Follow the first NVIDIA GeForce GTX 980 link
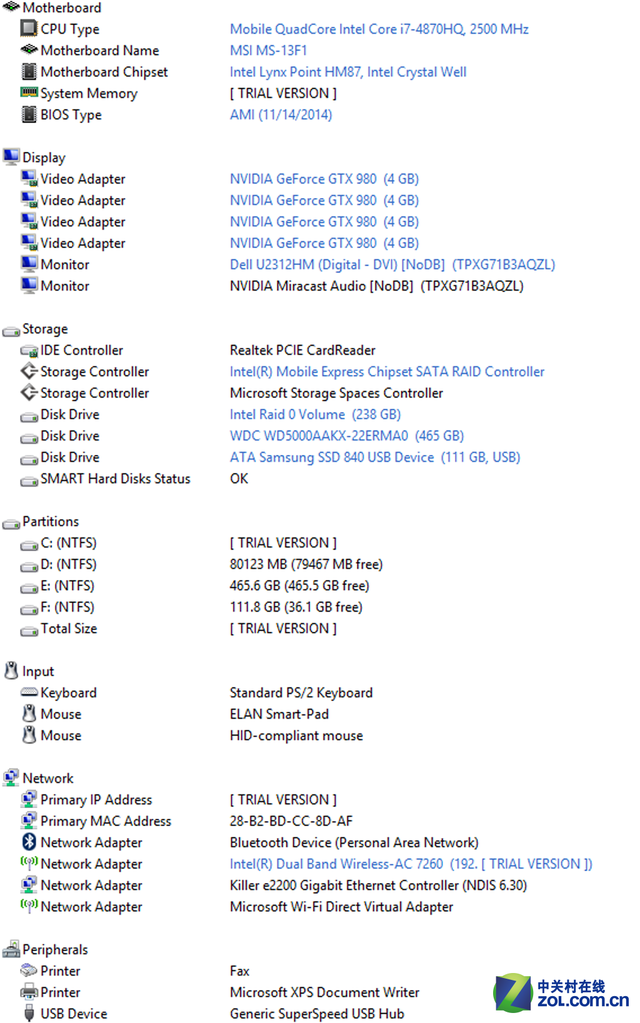 [x=324, y=179]
